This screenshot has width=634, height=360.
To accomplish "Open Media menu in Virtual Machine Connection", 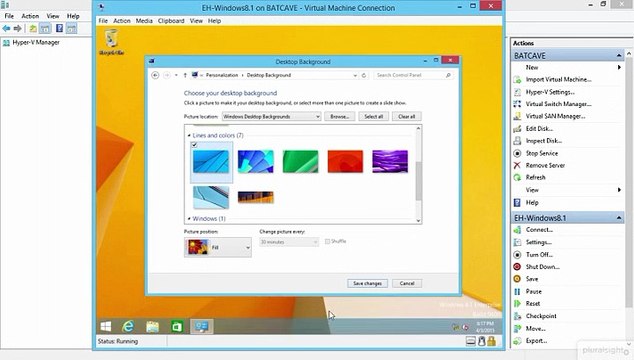I will coord(144,21).
